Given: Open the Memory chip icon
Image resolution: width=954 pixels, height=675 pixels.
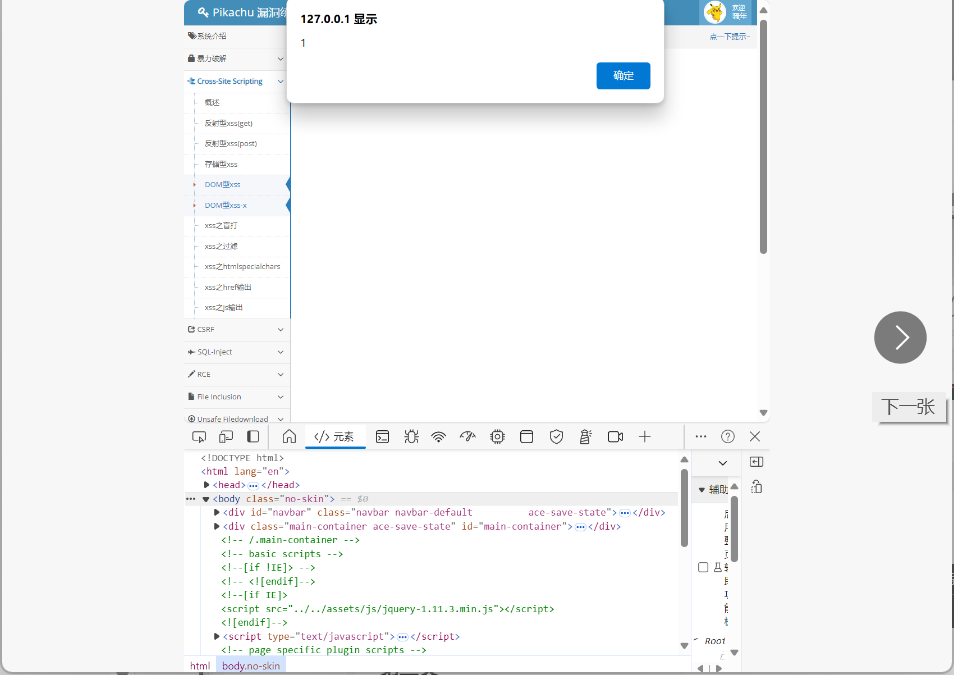Looking at the screenshot, I should coord(497,436).
